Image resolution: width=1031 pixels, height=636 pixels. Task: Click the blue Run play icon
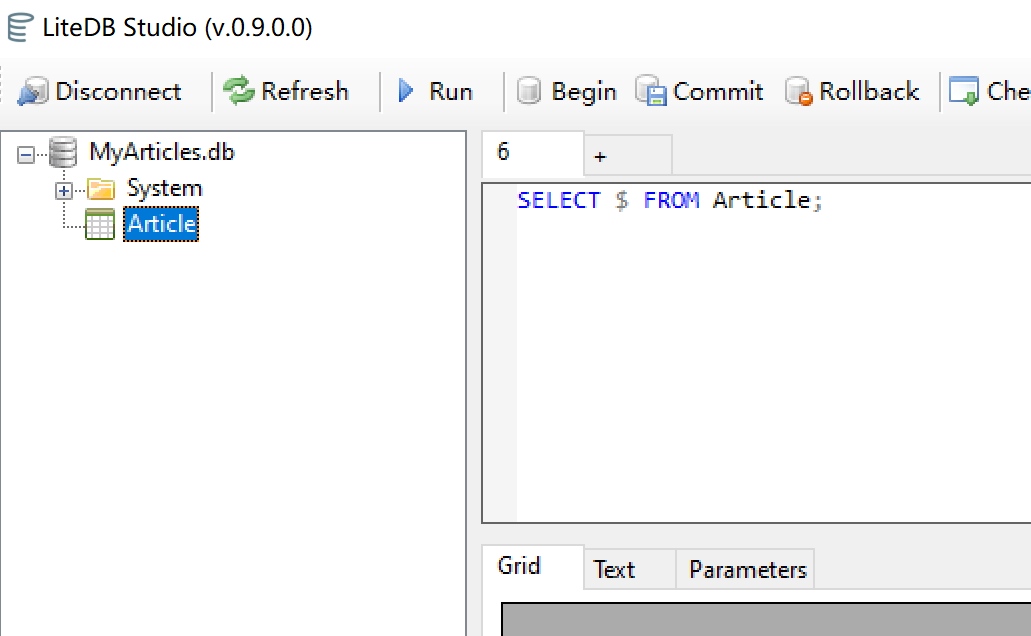click(406, 91)
